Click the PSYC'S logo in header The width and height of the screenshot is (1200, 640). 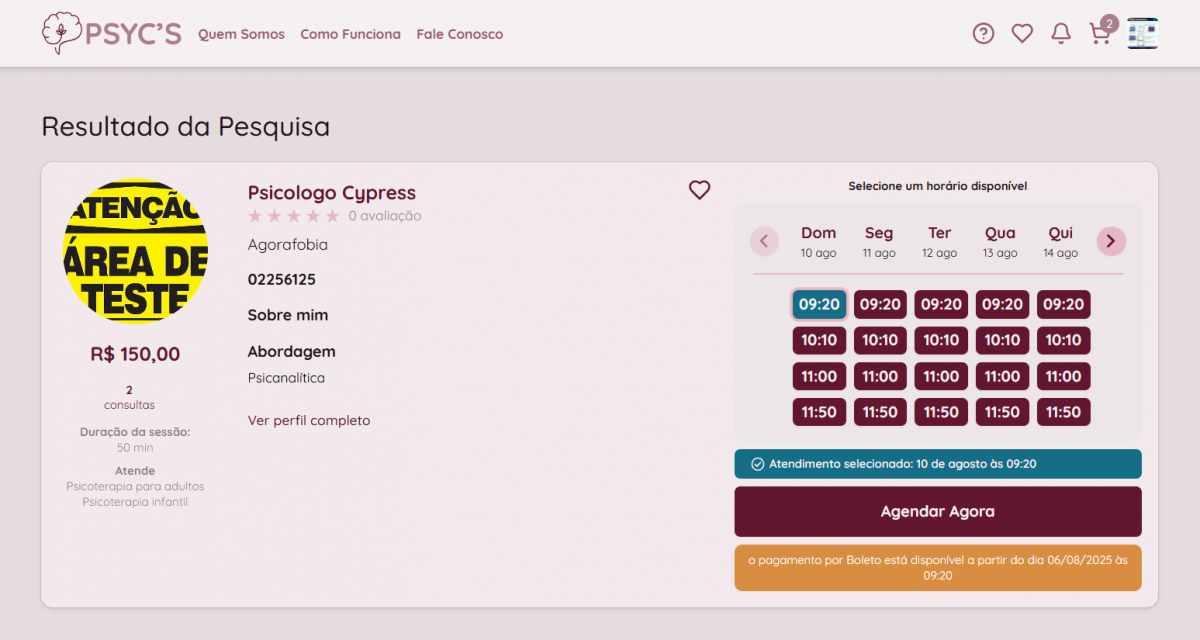coord(111,34)
